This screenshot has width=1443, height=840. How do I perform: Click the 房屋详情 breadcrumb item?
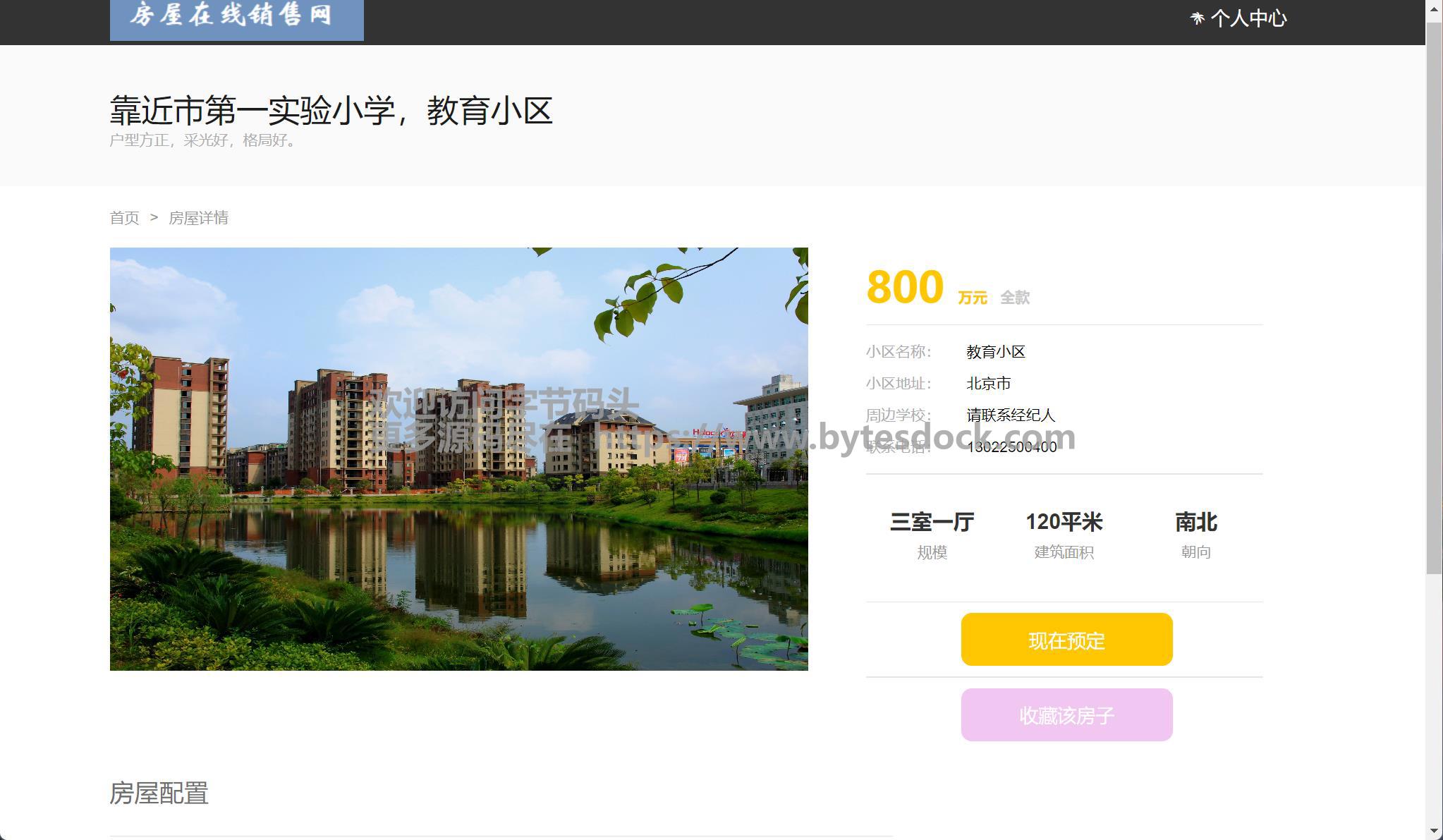[x=198, y=218]
